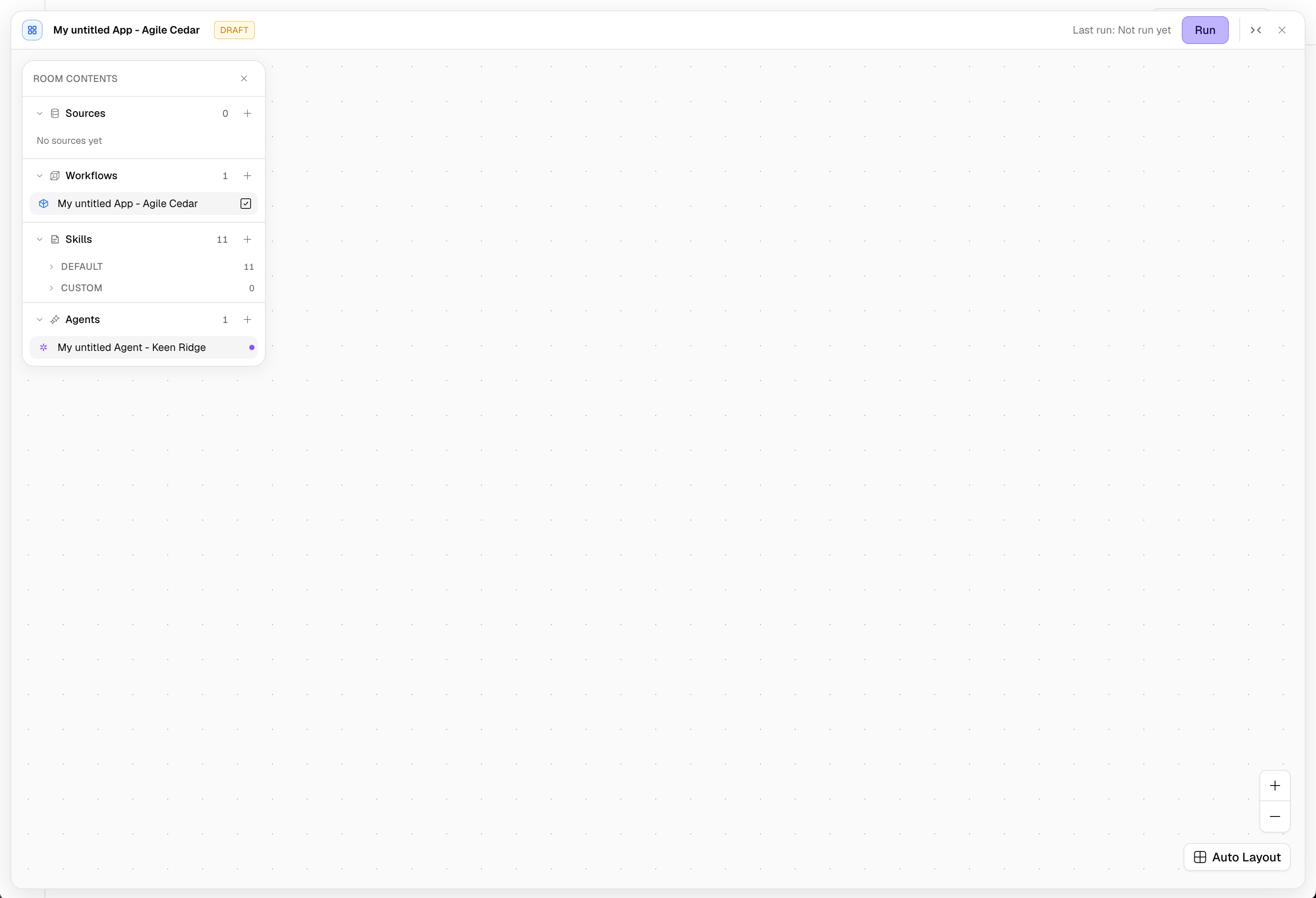Collapse the Workflows section chevron
This screenshot has height=898, width=1316.
pyautogui.click(x=40, y=176)
